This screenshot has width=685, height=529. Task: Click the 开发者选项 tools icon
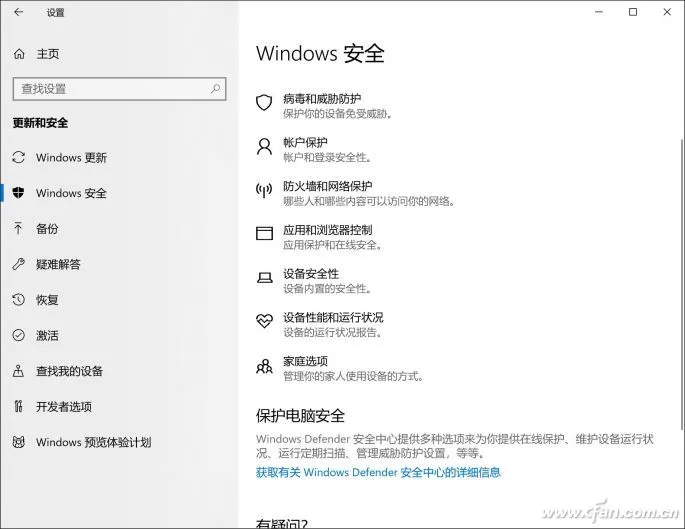(x=18, y=406)
